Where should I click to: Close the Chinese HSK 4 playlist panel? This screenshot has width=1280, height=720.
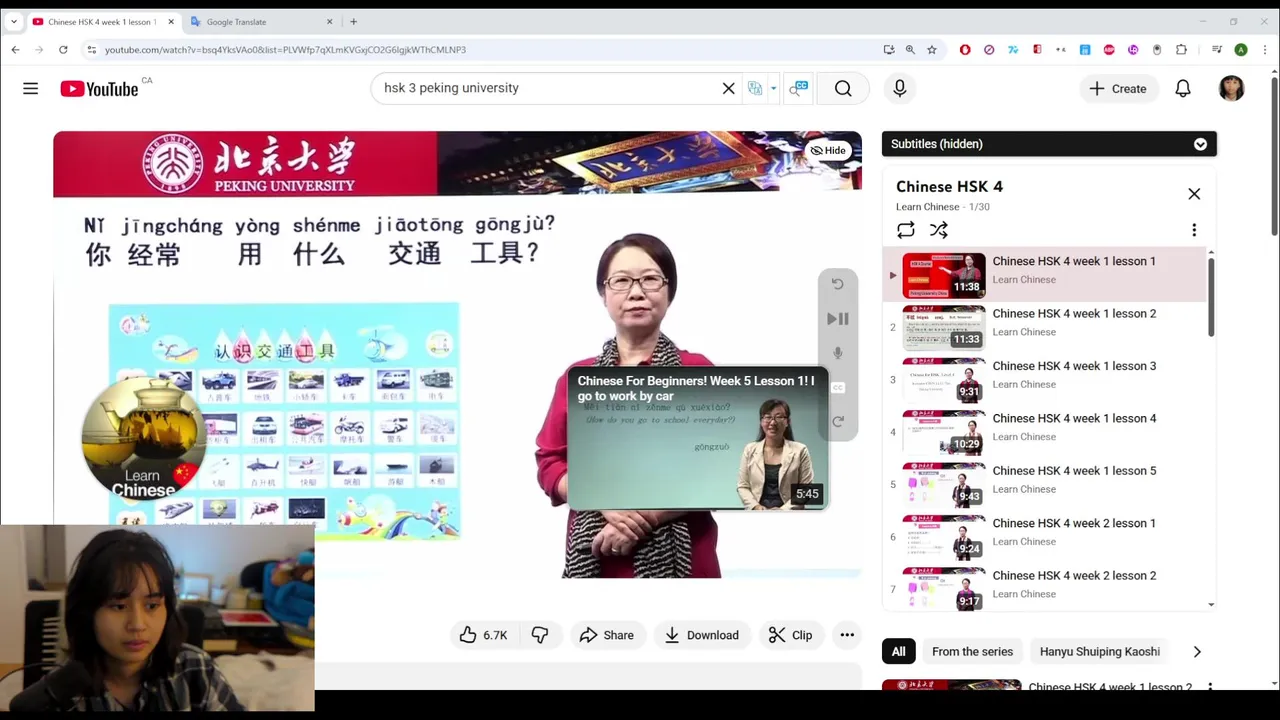point(1194,194)
